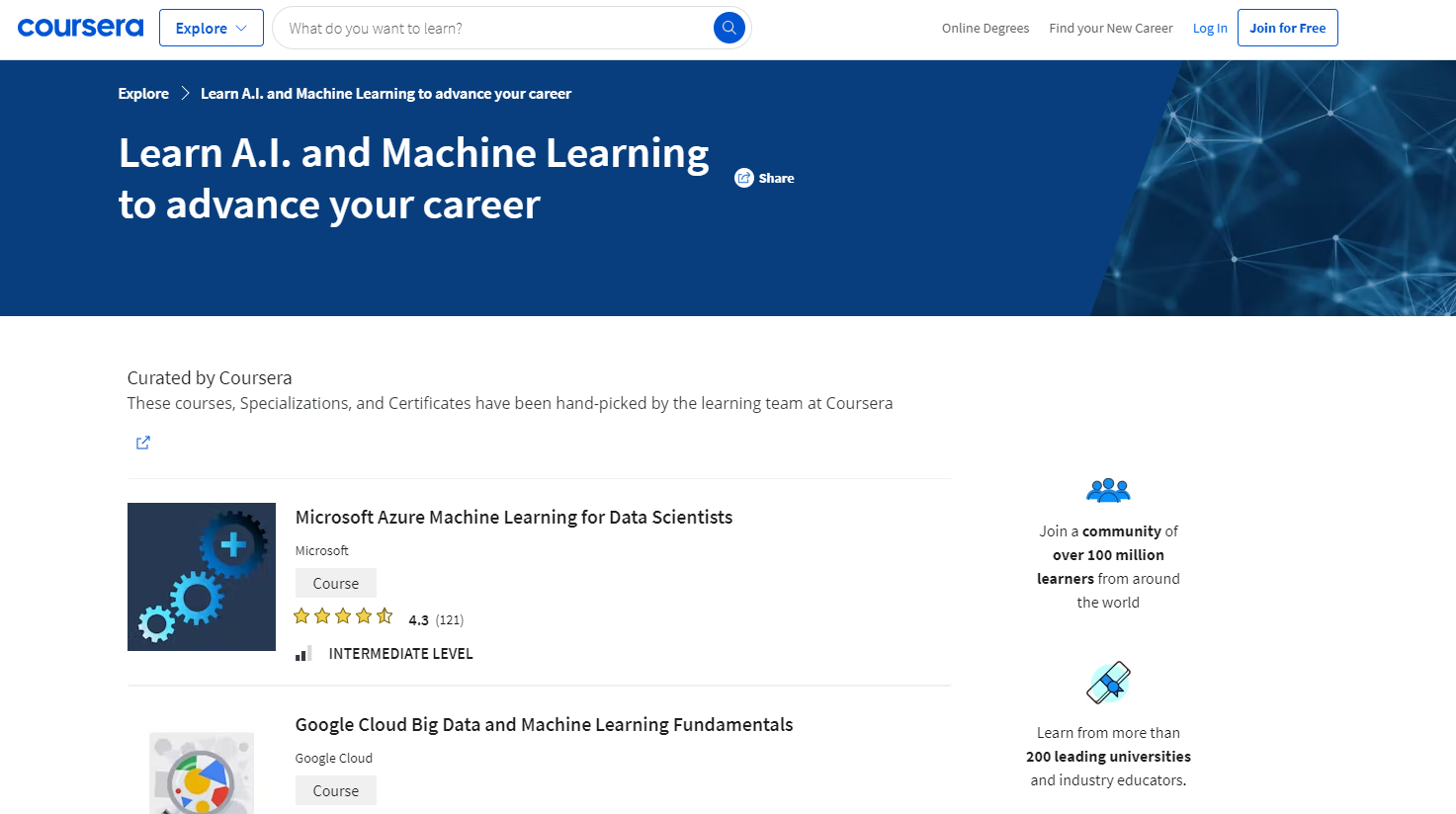Open Google Cloud Big Data and Machine Learning Fundamentals
1456x814 pixels.
tap(544, 724)
